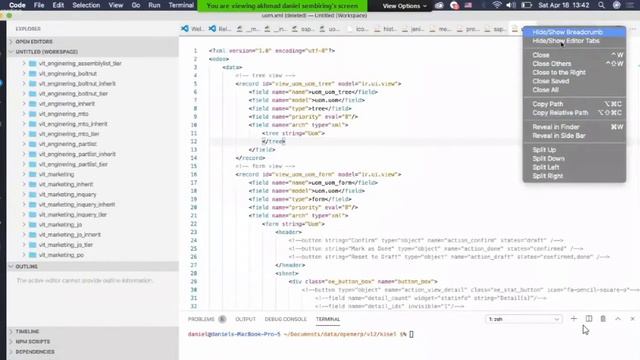Viewport: 640px width, 360px height.
Task: Click the vit_marketing_inquery_tier folder row
Action: [93, 215]
